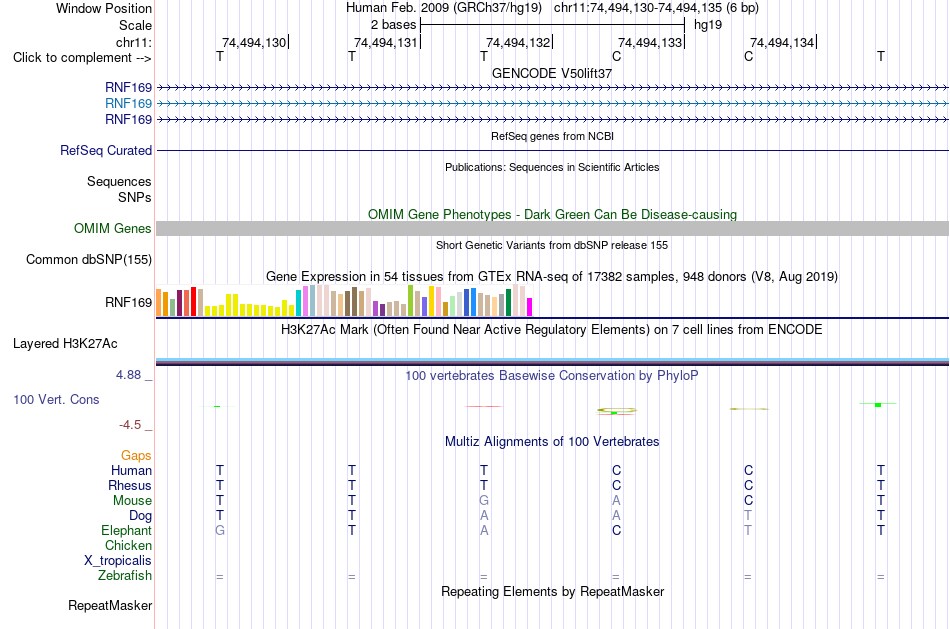Open the GTEx Gene Expression track title

point(552,277)
